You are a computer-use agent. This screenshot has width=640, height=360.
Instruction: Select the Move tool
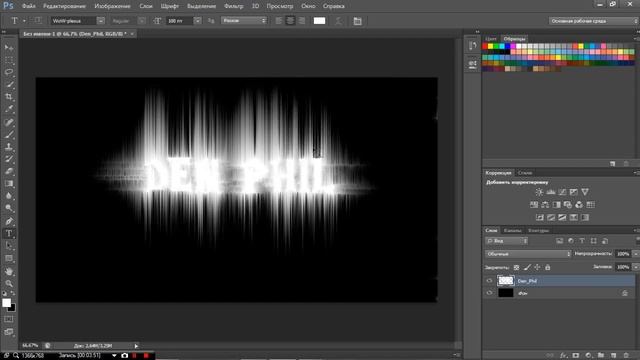tap(9, 48)
